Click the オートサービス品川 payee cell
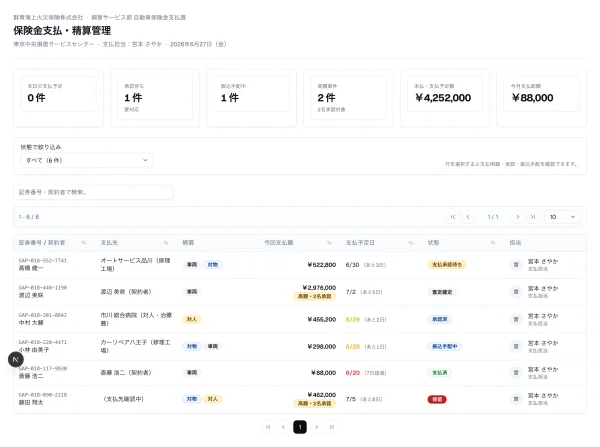Image resolution: width=600 pixels, height=447 pixels. pos(135,265)
